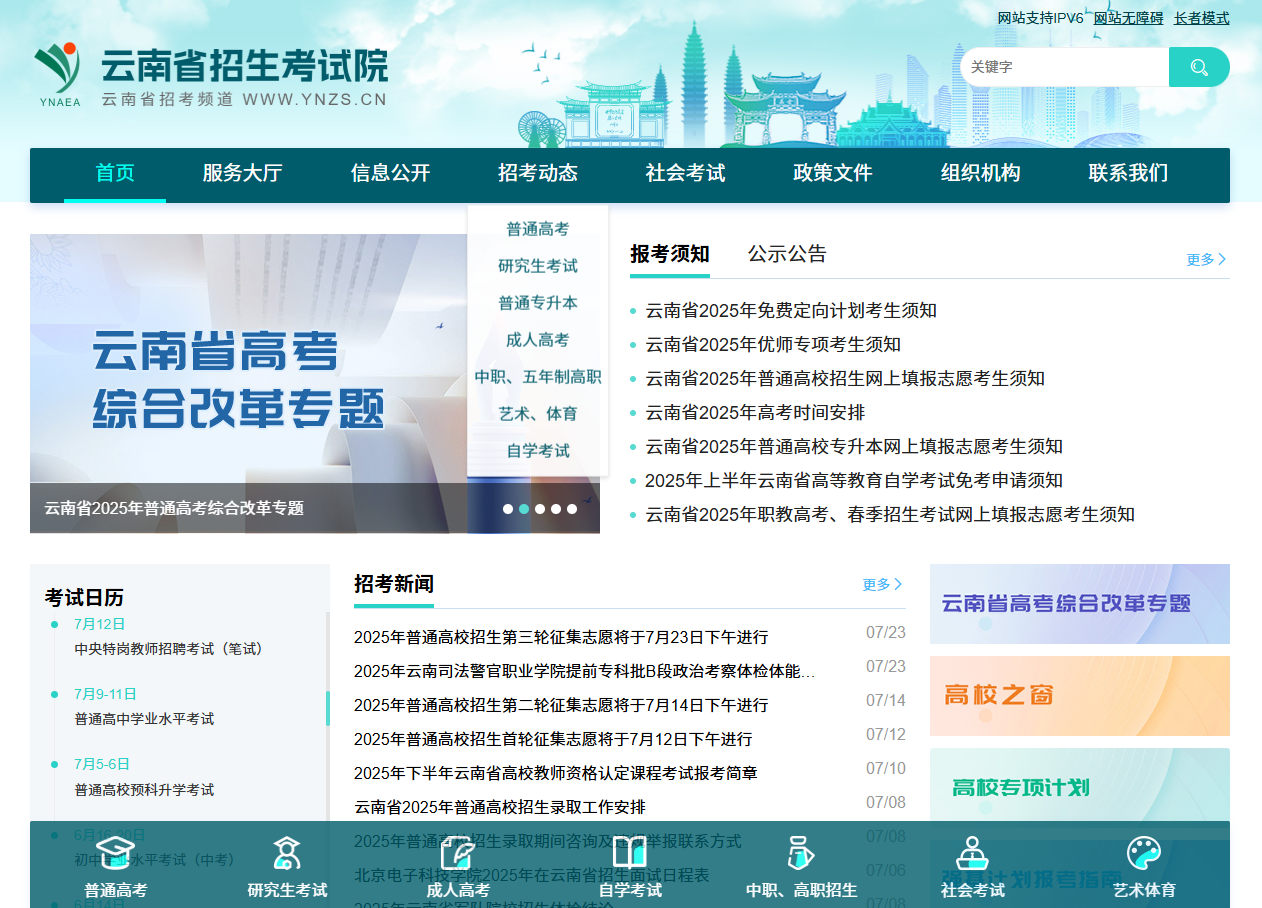Open the 高校专项计划 side banner
This screenshot has height=908, width=1262.
pyautogui.click(x=1080, y=788)
